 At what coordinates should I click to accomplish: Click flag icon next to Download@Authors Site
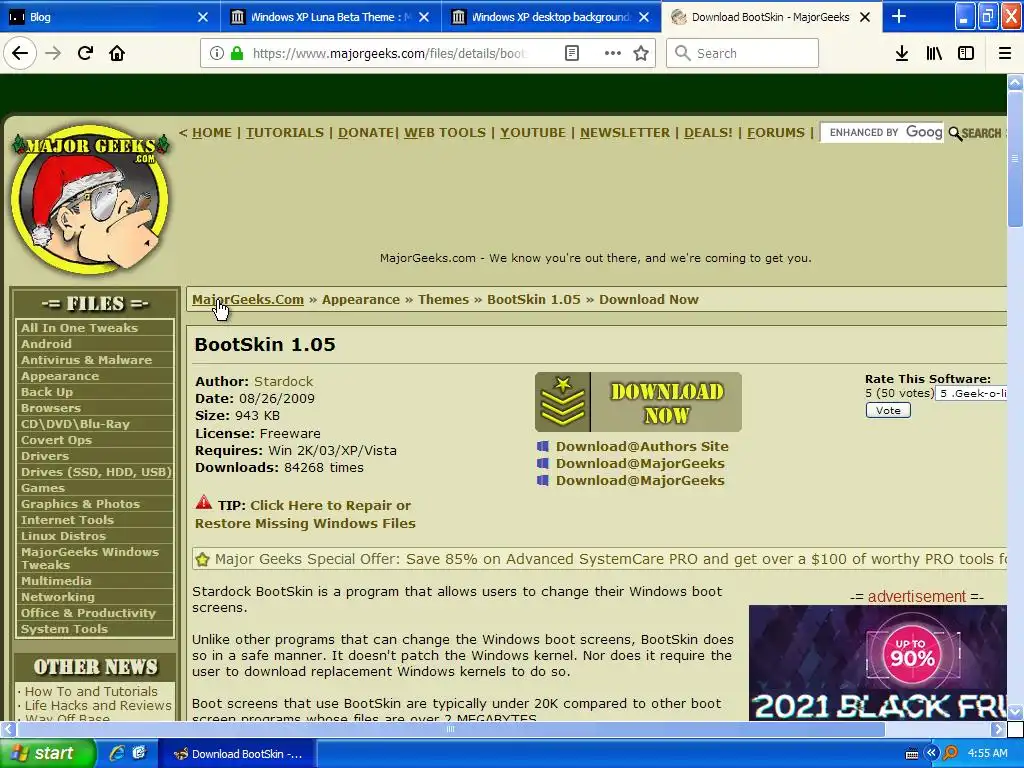click(x=543, y=447)
